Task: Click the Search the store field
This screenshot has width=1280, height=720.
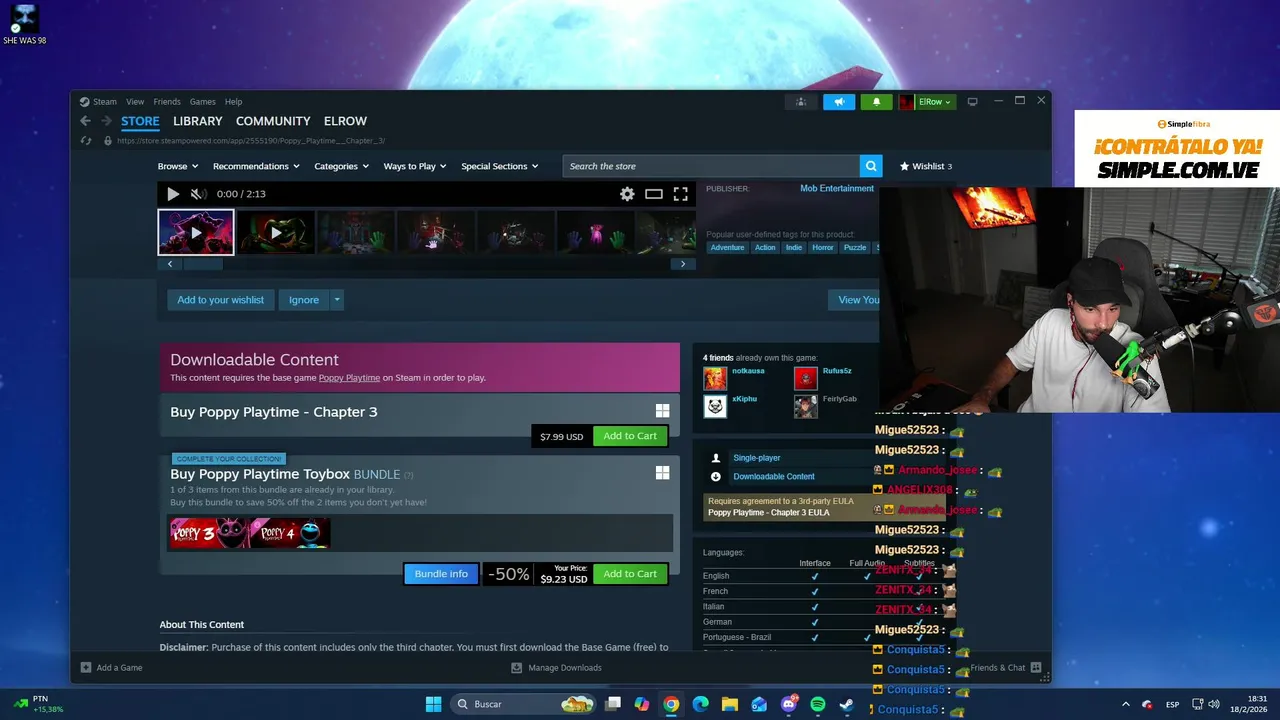Action: (x=712, y=166)
